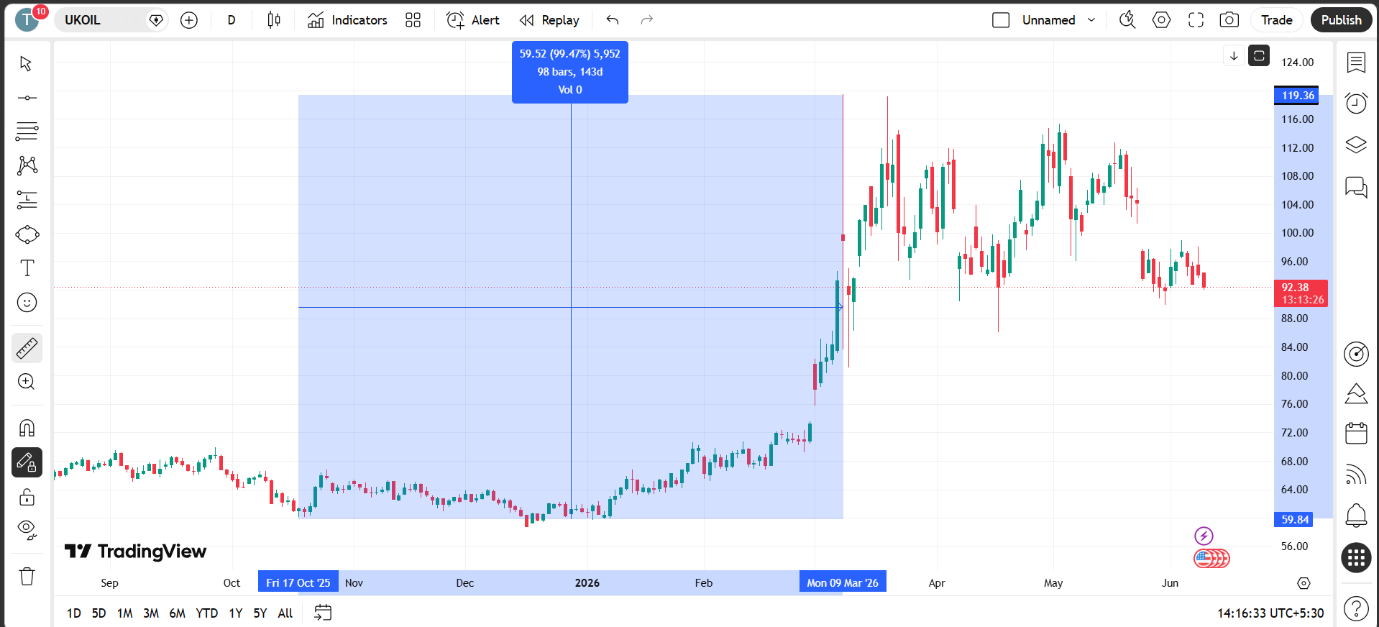The image size is (1379, 627).
Task: Add symbol with the plus circle icon
Action: click(x=189, y=20)
